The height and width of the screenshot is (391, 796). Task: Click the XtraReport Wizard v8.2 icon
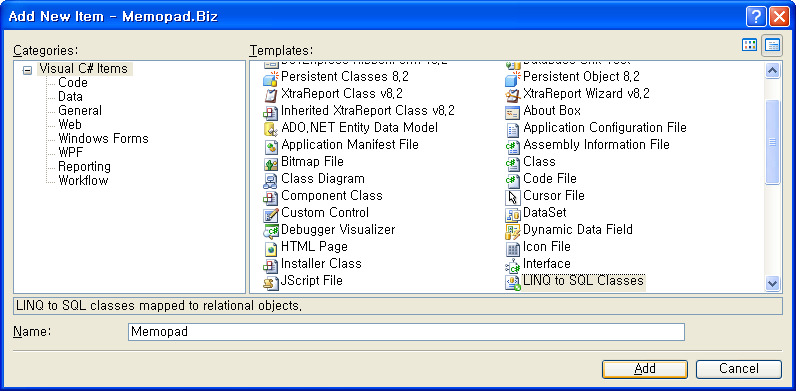coord(513,95)
